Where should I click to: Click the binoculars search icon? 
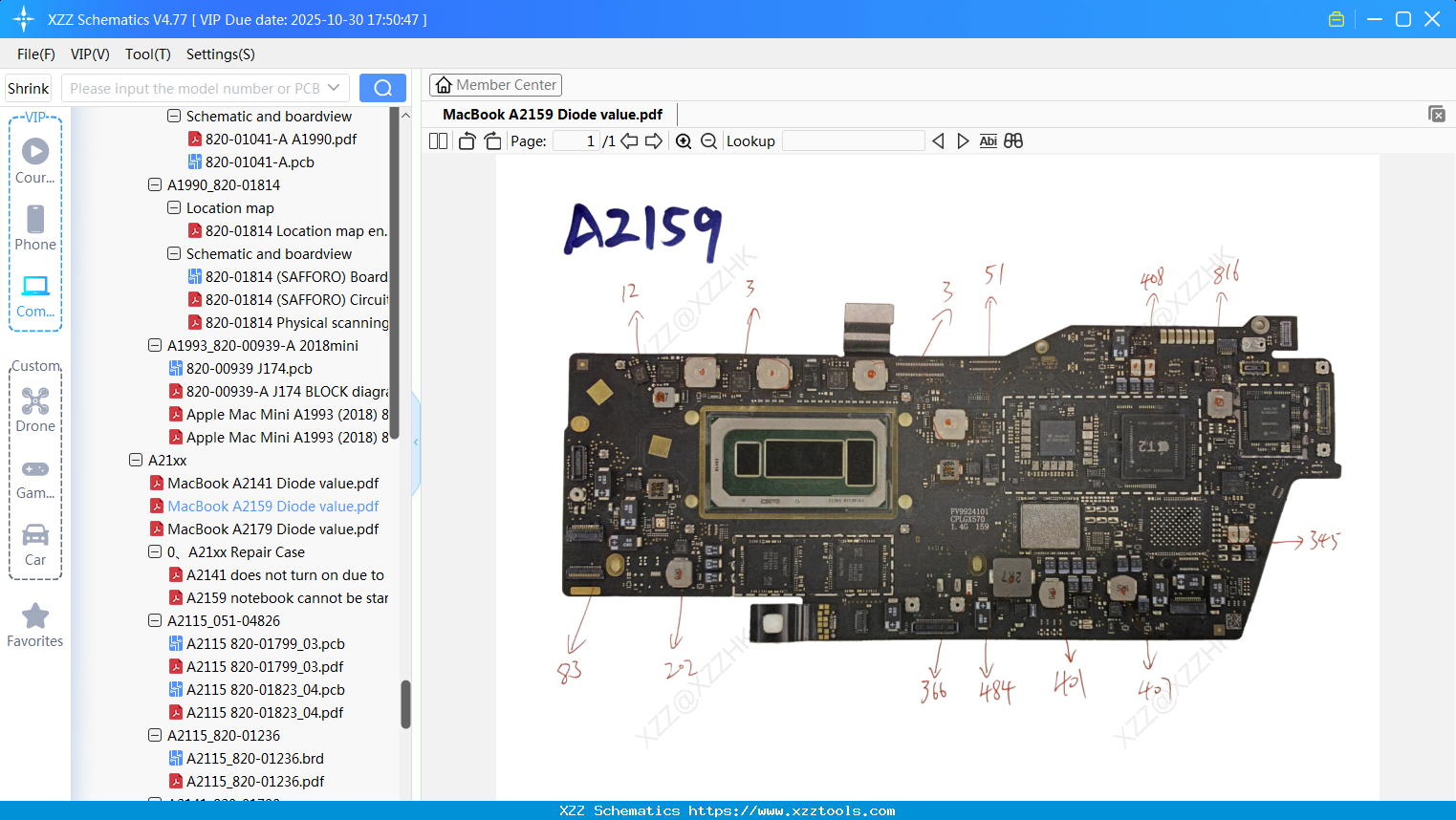[1013, 141]
